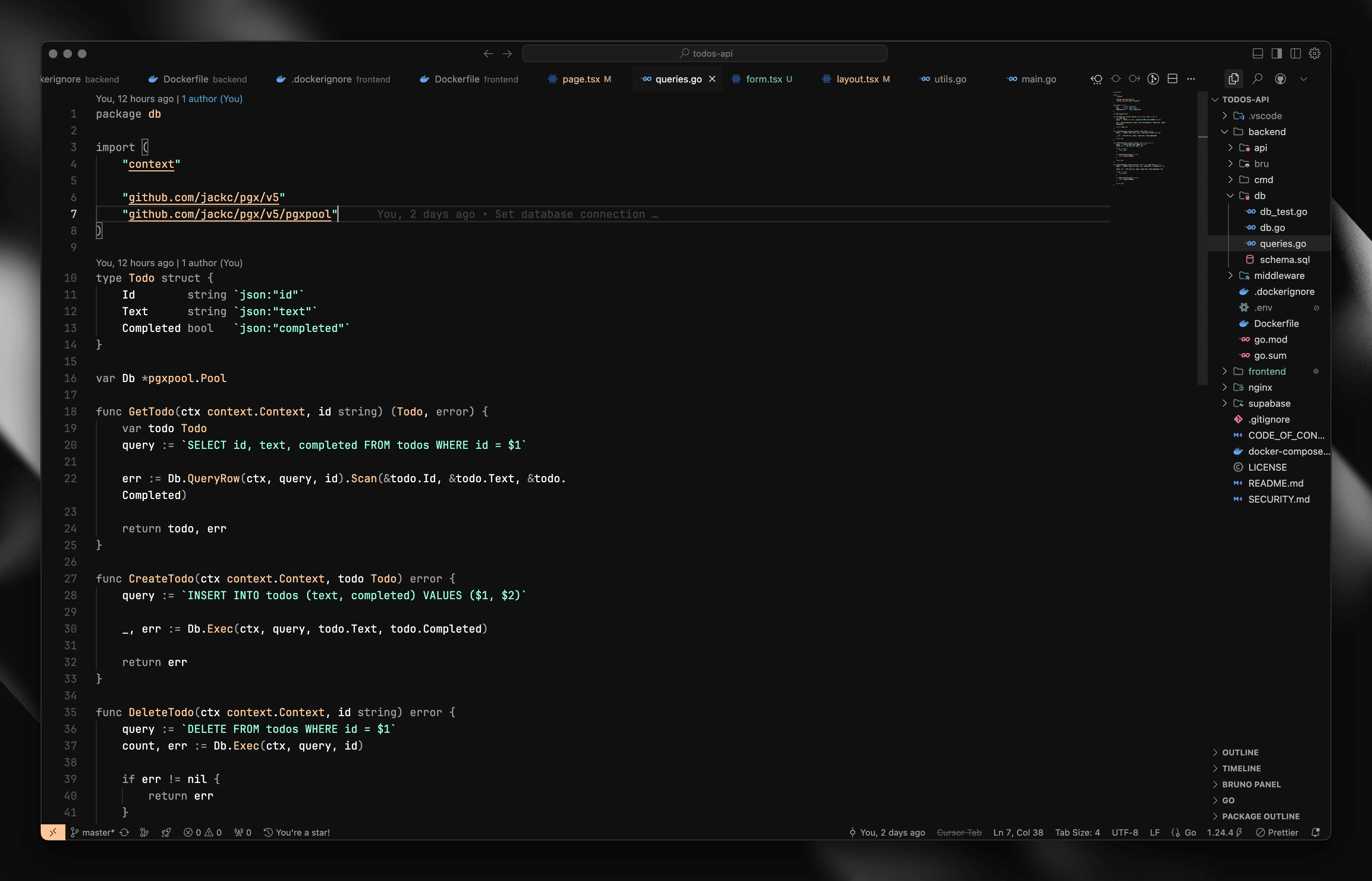The width and height of the screenshot is (1372, 881).
Task: Open the remote window status button
Action: (53, 832)
